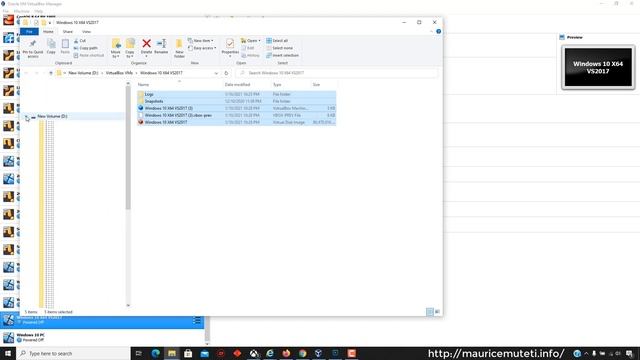Select New Volume (D:) in navigation pane
This screenshot has width=640, height=360.
(52, 116)
